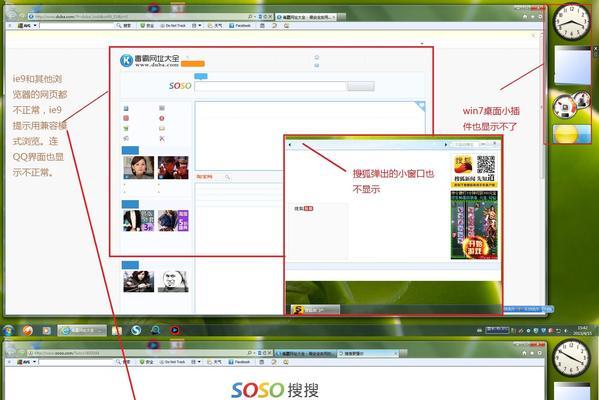Viewport: 599px width, 400px height.
Task: Click the megaphone icon in left sidebar
Action: coord(126,138)
